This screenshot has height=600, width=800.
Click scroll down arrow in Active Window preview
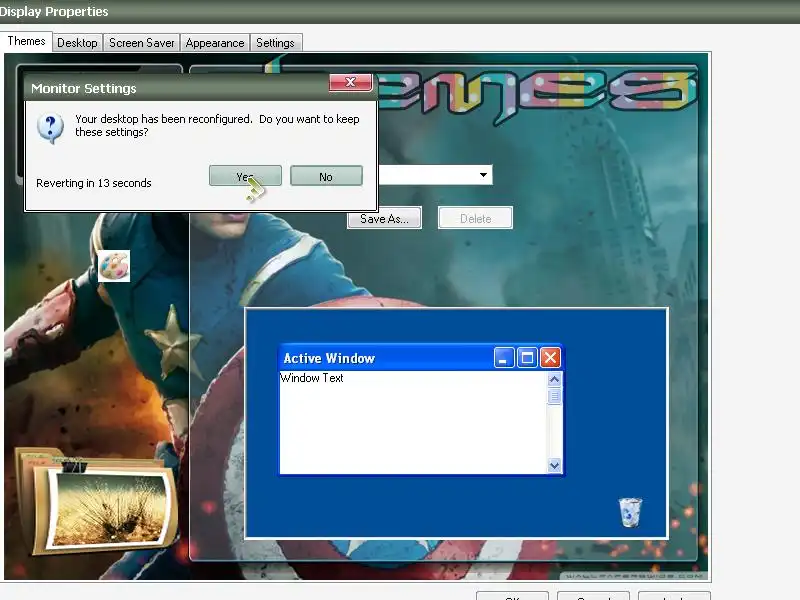pyautogui.click(x=554, y=465)
